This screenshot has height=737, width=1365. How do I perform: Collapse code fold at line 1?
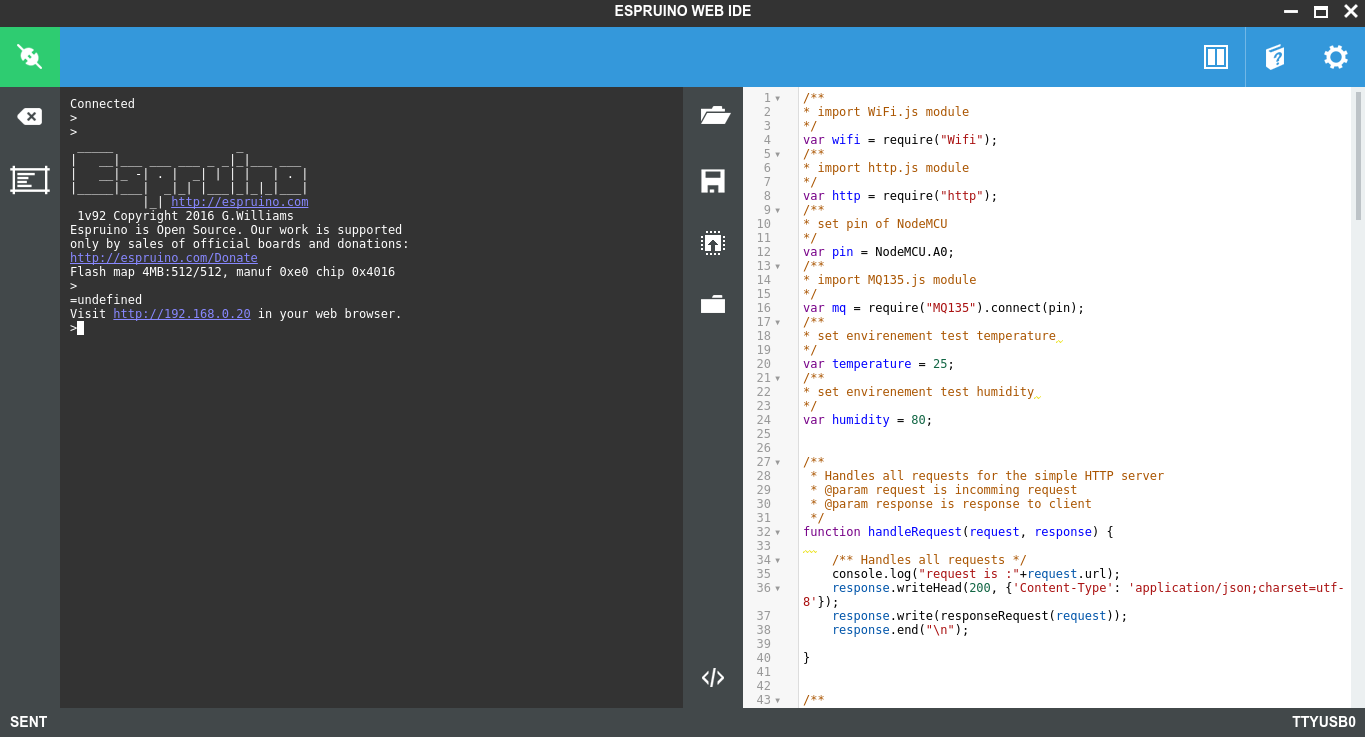coord(778,98)
